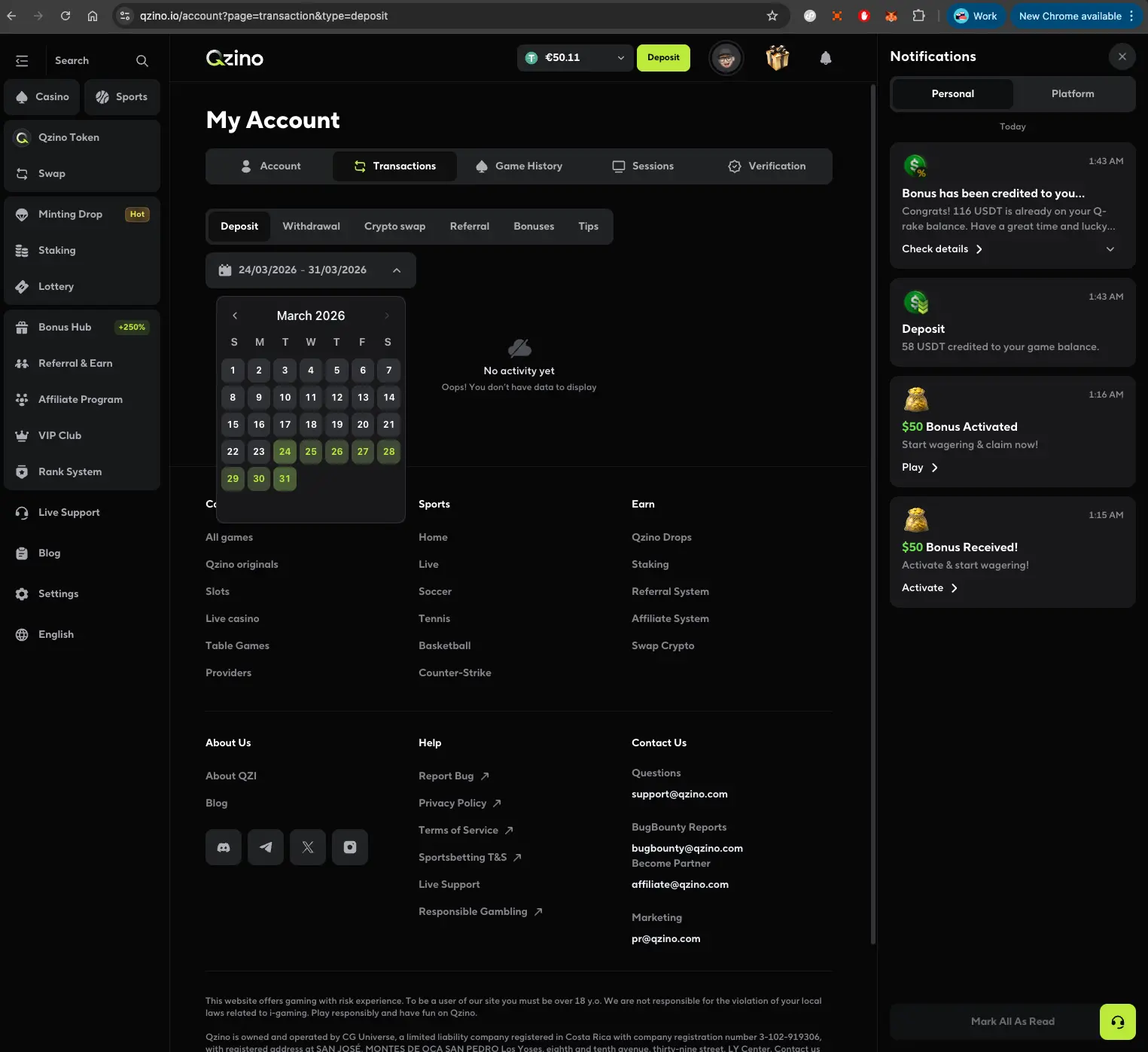Open Report Bug link
Image resolution: width=1148 pixels, height=1052 pixels.
point(454,776)
